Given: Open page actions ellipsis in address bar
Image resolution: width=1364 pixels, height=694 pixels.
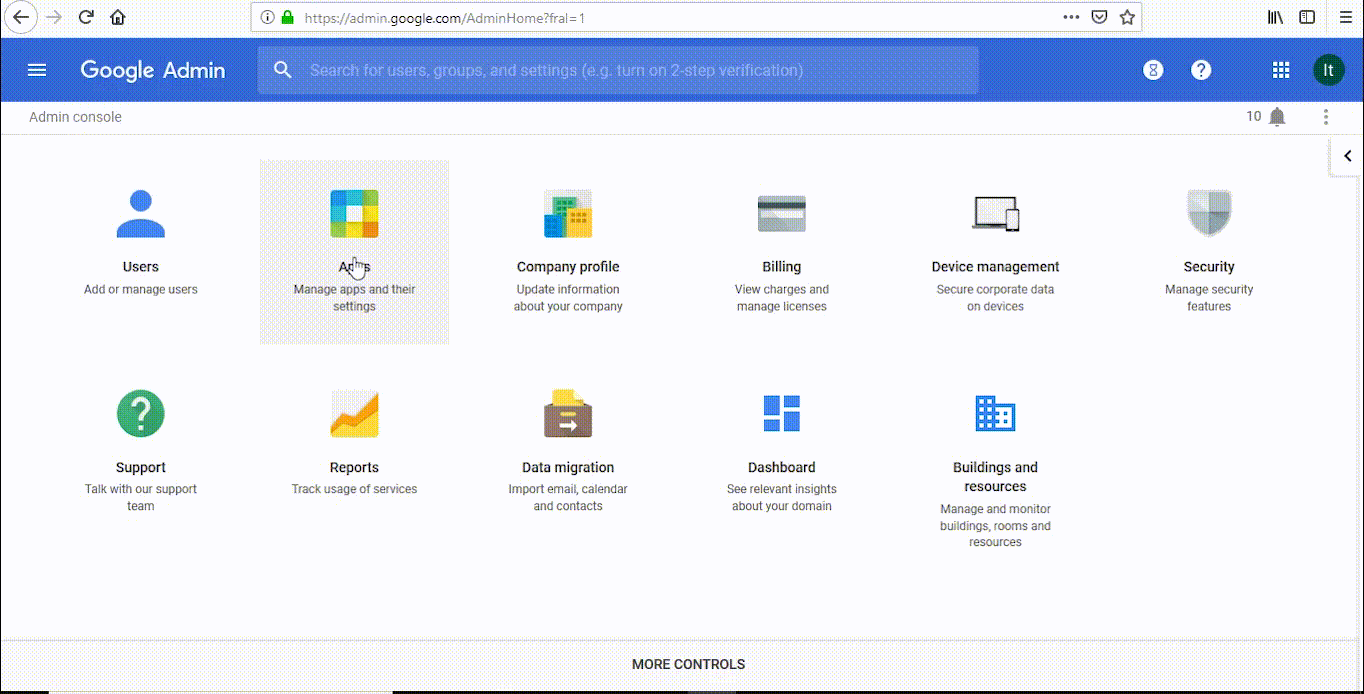Looking at the screenshot, I should tap(1071, 17).
